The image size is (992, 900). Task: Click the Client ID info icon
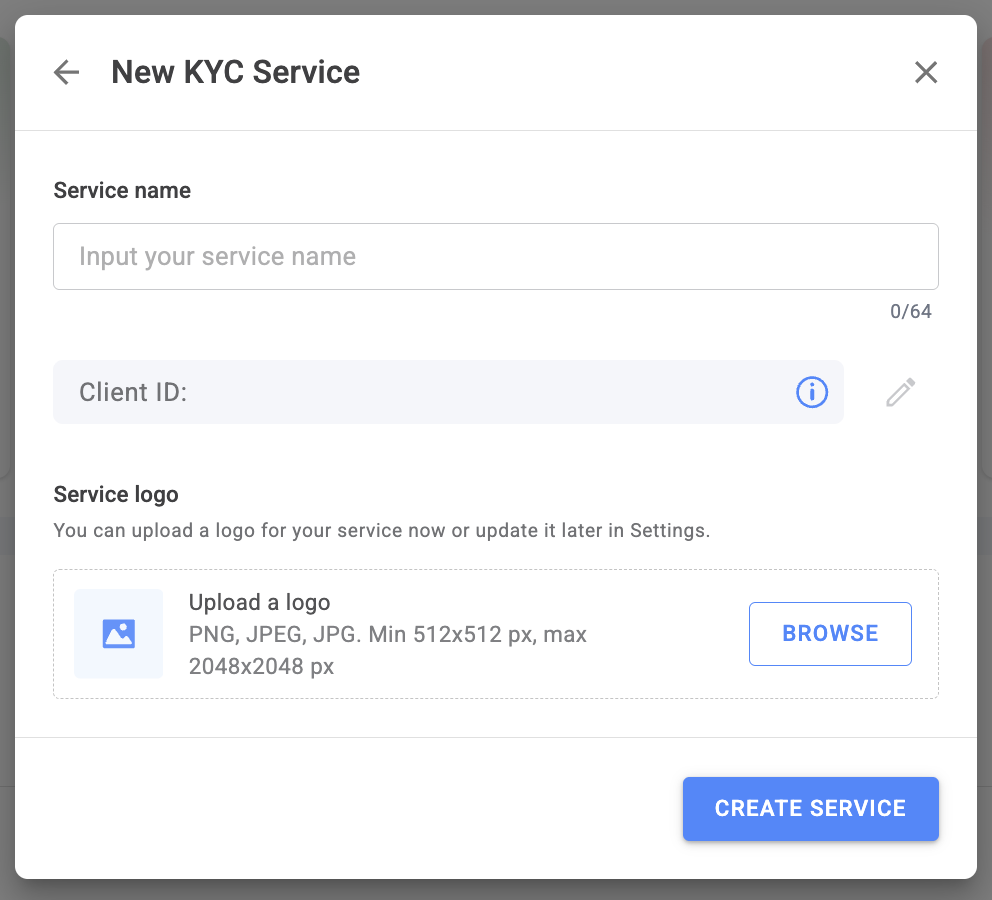coord(811,392)
